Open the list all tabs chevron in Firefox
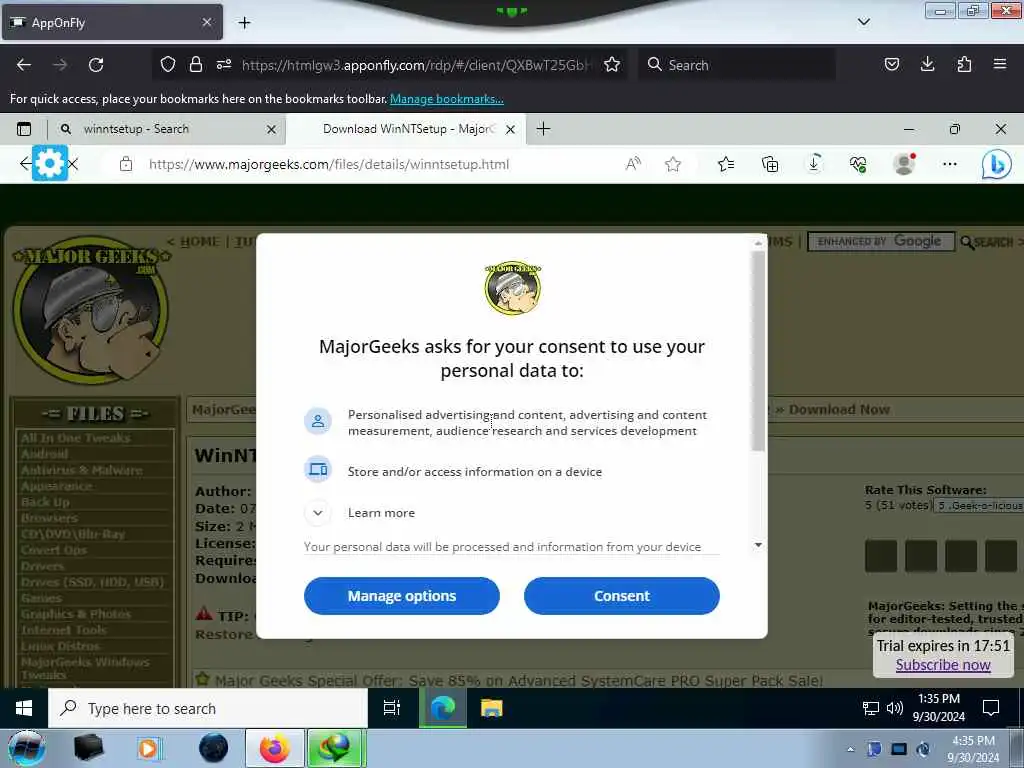1024x768 pixels. coord(863,22)
